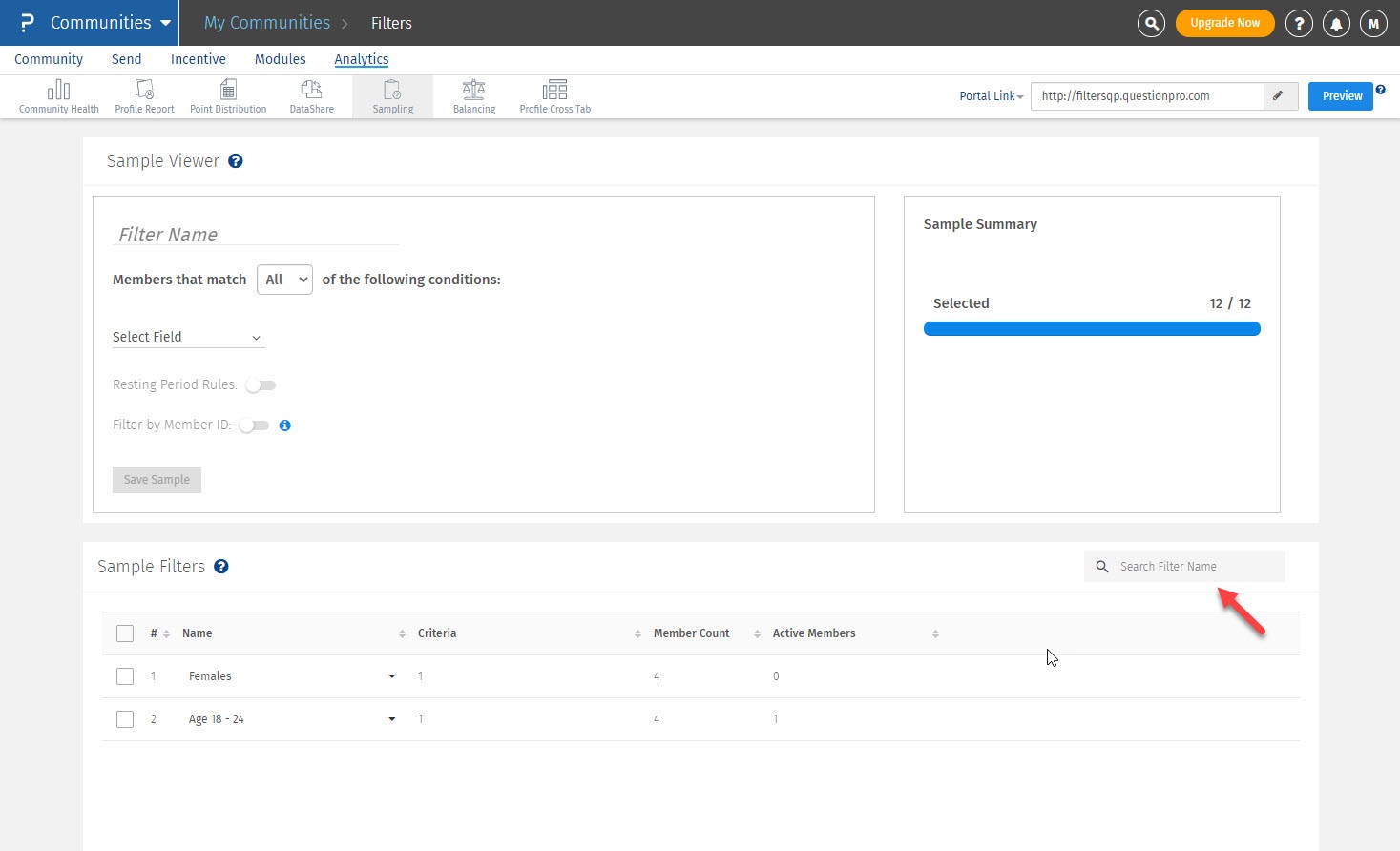1400x851 pixels.
Task: Enable the Resting Period Rules toggle
Action: tap(261, 385)
